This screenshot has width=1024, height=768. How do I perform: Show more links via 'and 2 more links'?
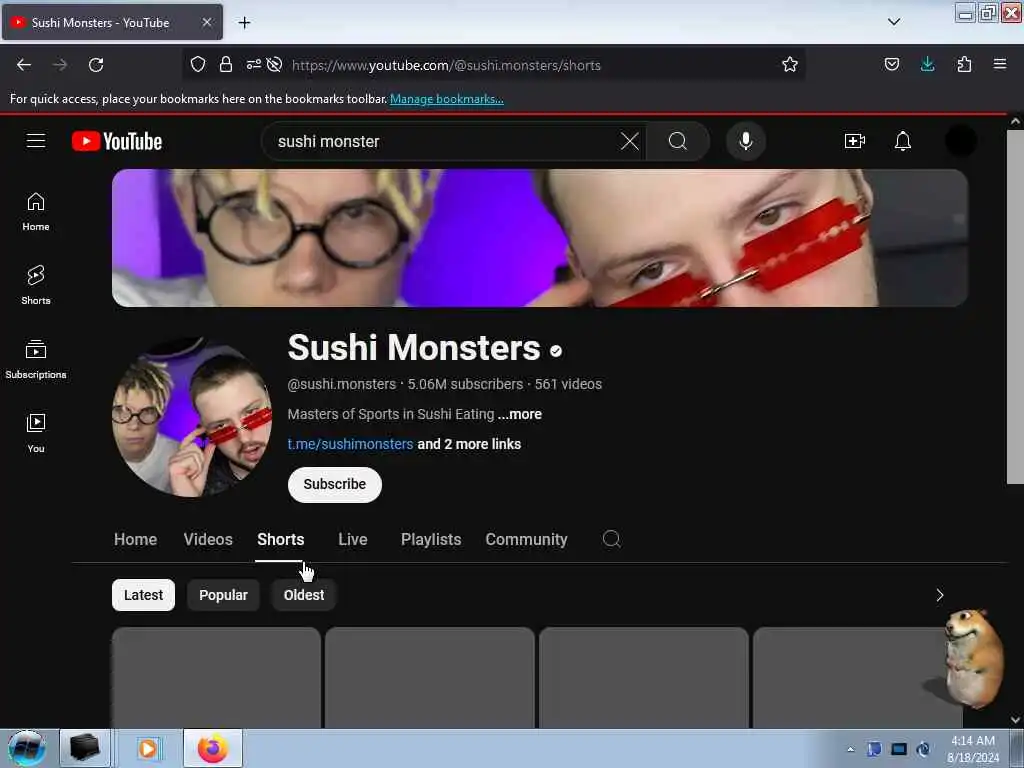point(469,444)
